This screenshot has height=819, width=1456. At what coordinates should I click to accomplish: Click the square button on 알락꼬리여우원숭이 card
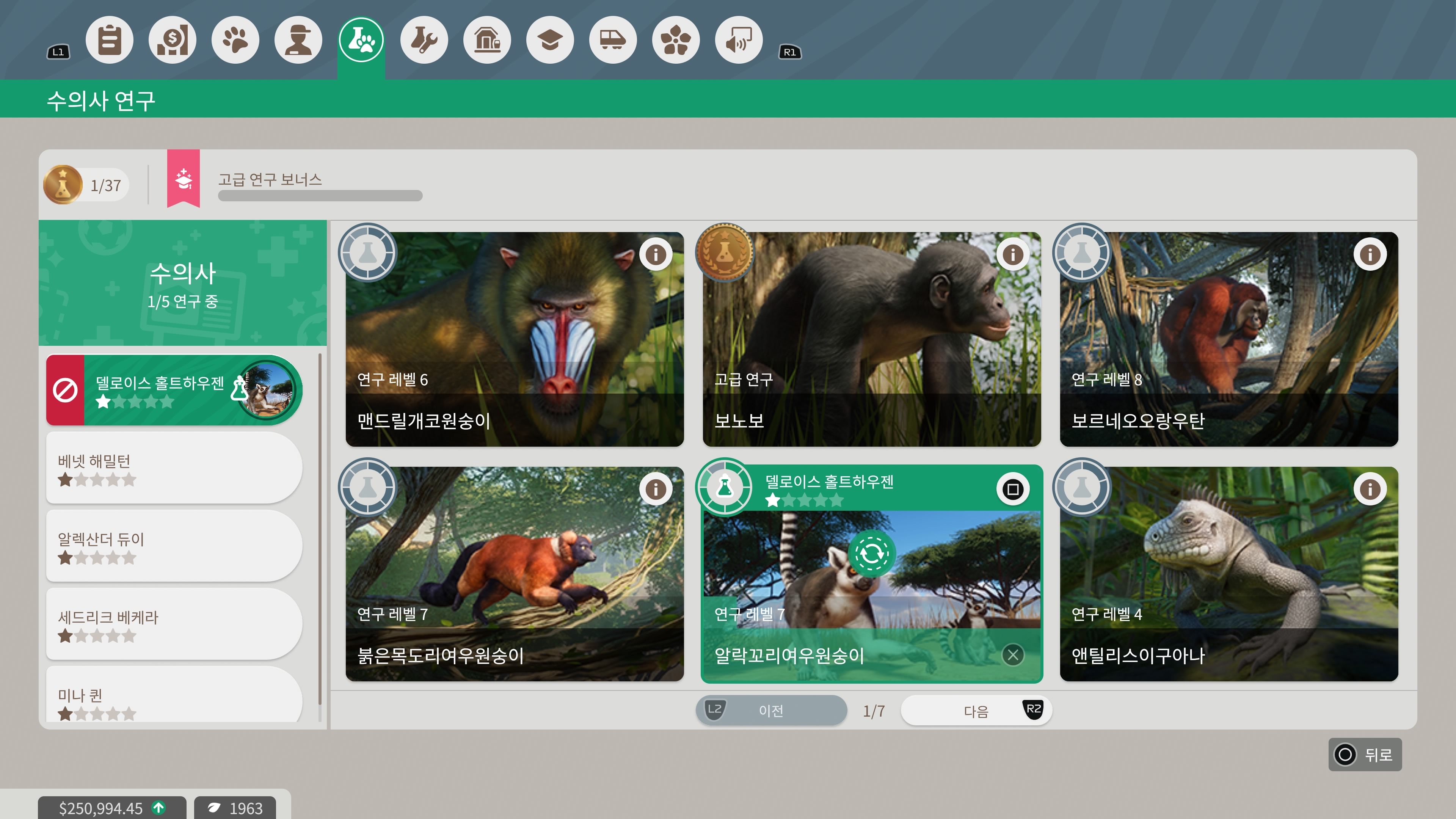[1013, 490]
